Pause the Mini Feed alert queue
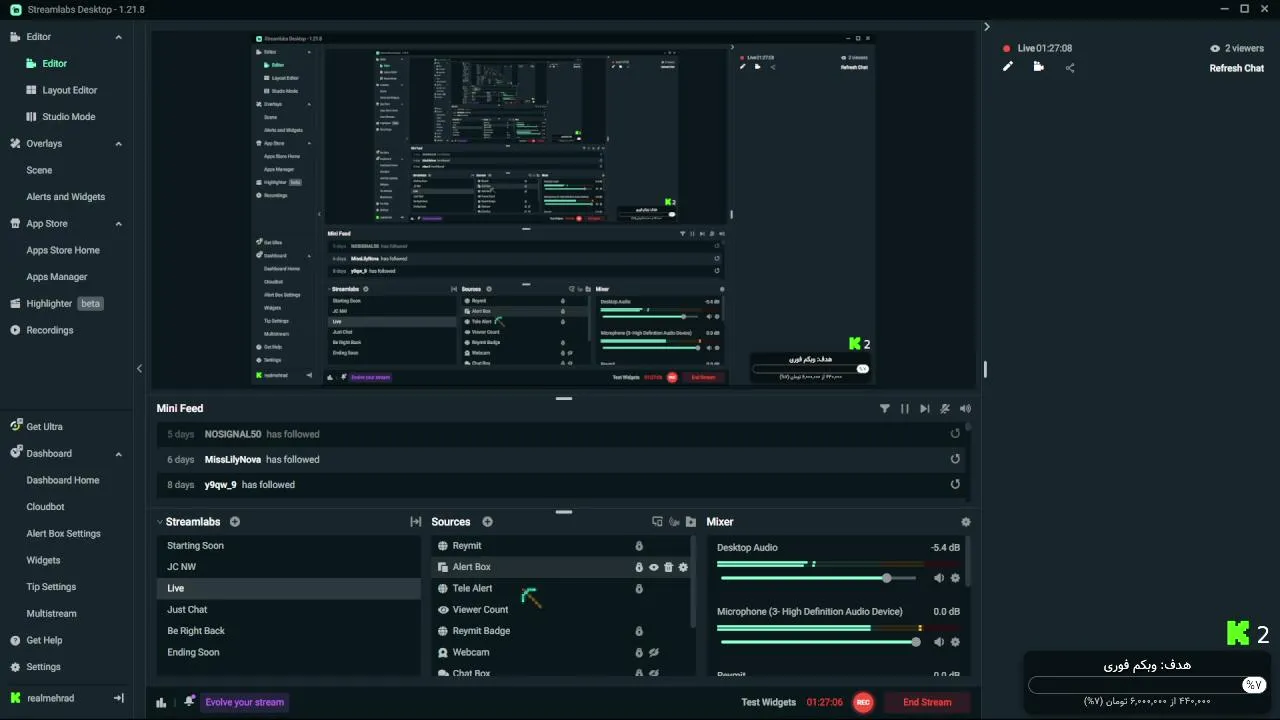The width and height of the screenshot is (1280, 720). click(905, 408)
